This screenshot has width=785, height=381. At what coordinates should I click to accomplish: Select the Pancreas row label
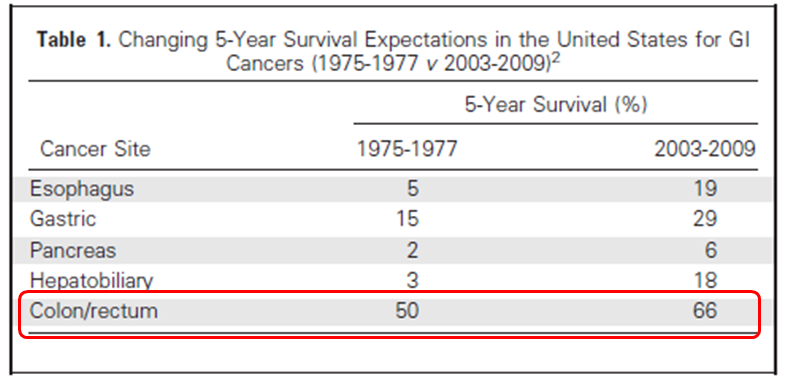click(73, 250)
